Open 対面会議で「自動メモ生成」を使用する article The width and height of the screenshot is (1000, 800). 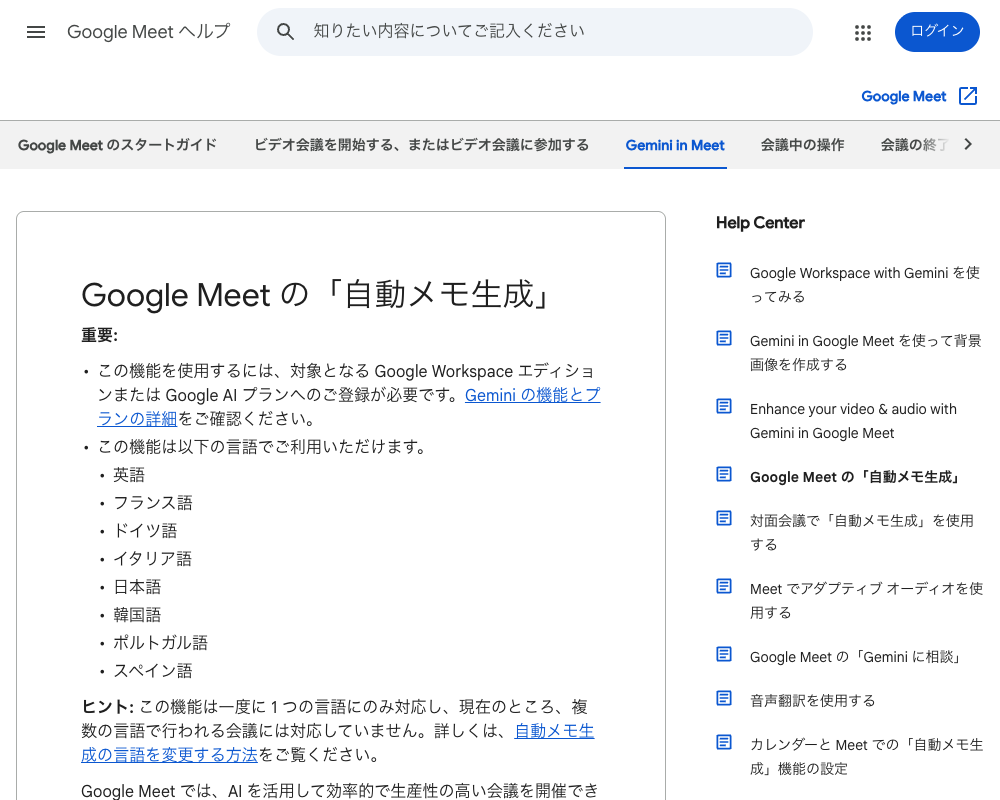tap(862, 533)
